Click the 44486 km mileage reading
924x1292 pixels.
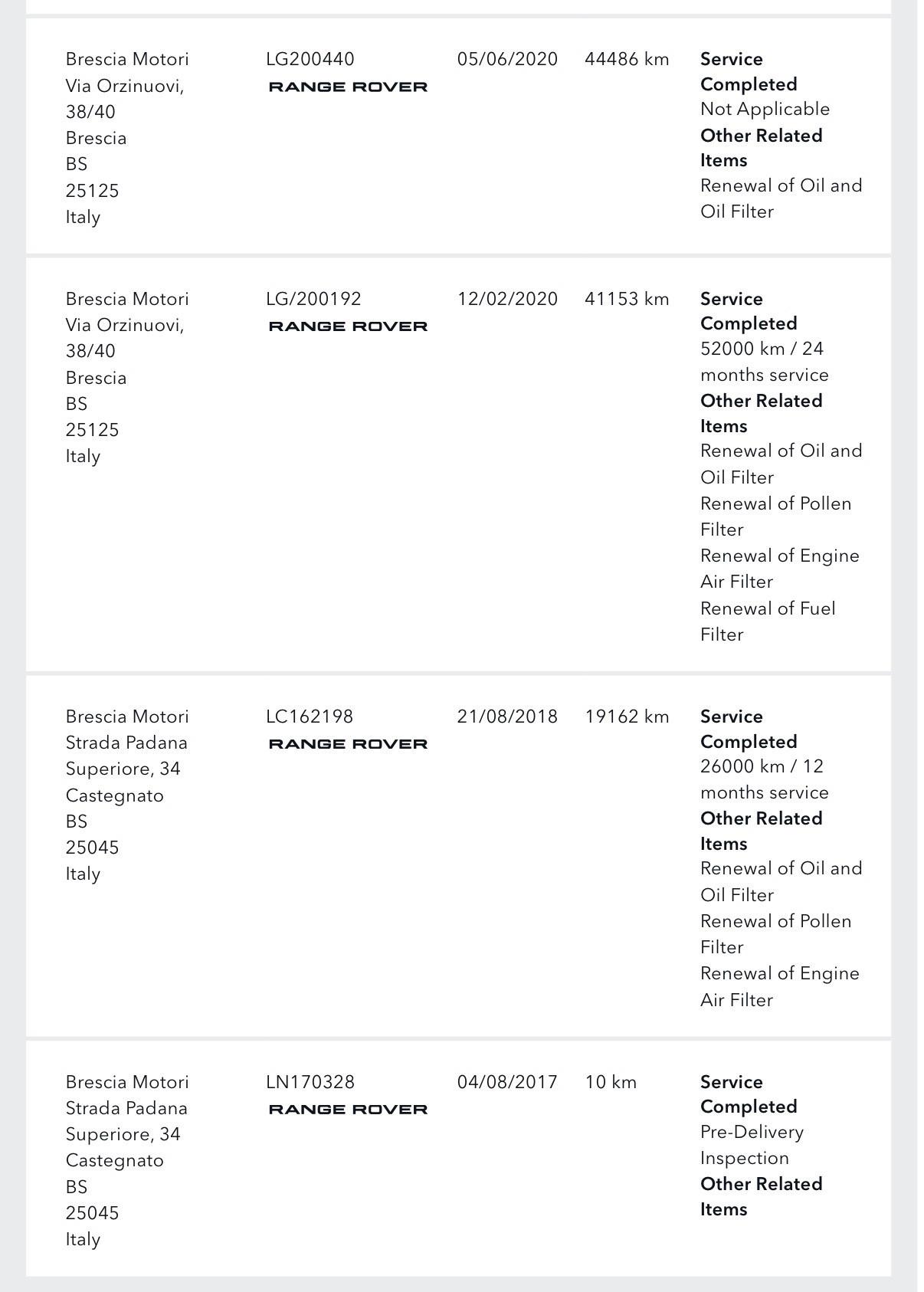[627, 59]
